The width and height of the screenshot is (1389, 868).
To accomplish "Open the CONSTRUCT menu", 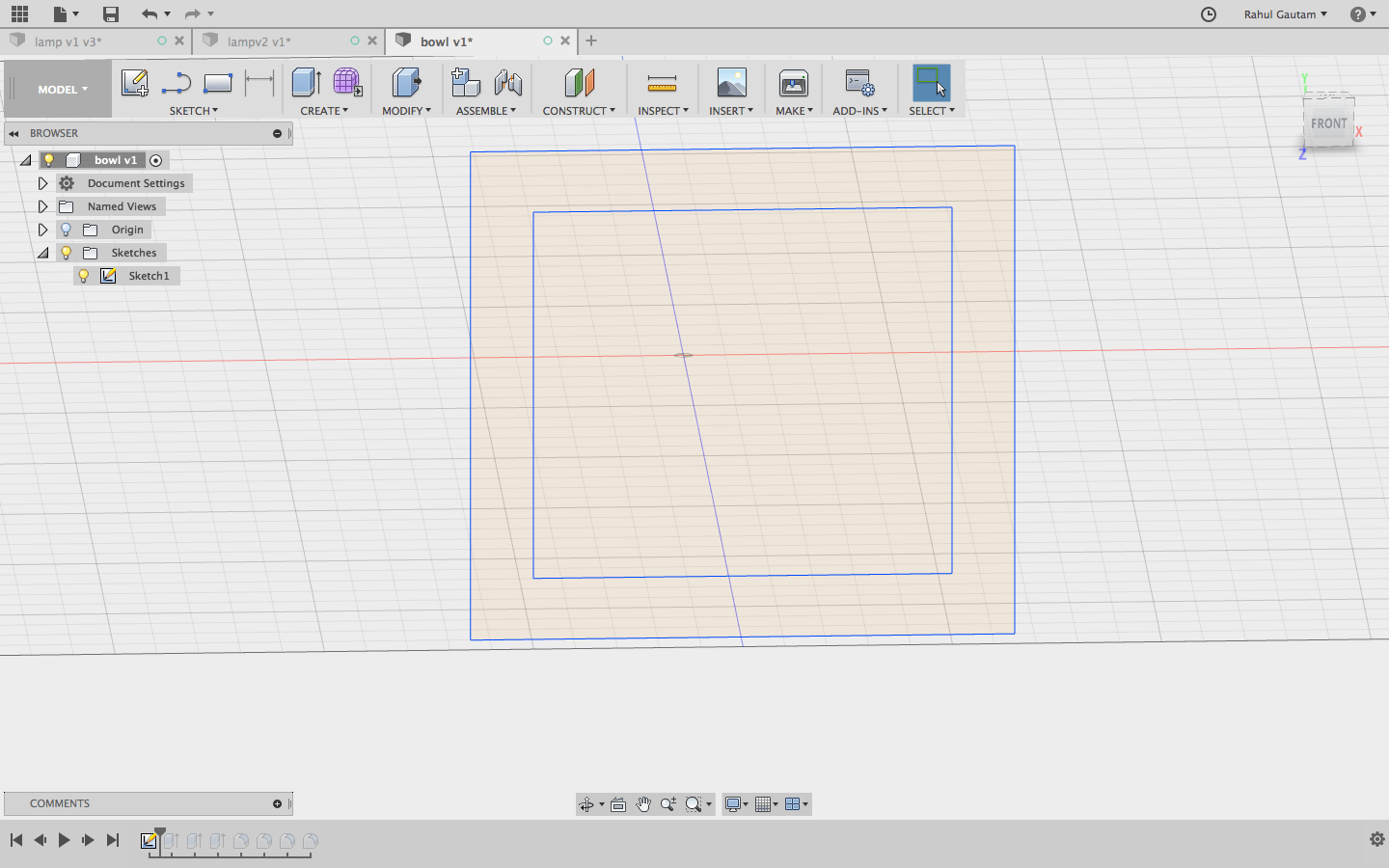I will click(x=579, y=111).
